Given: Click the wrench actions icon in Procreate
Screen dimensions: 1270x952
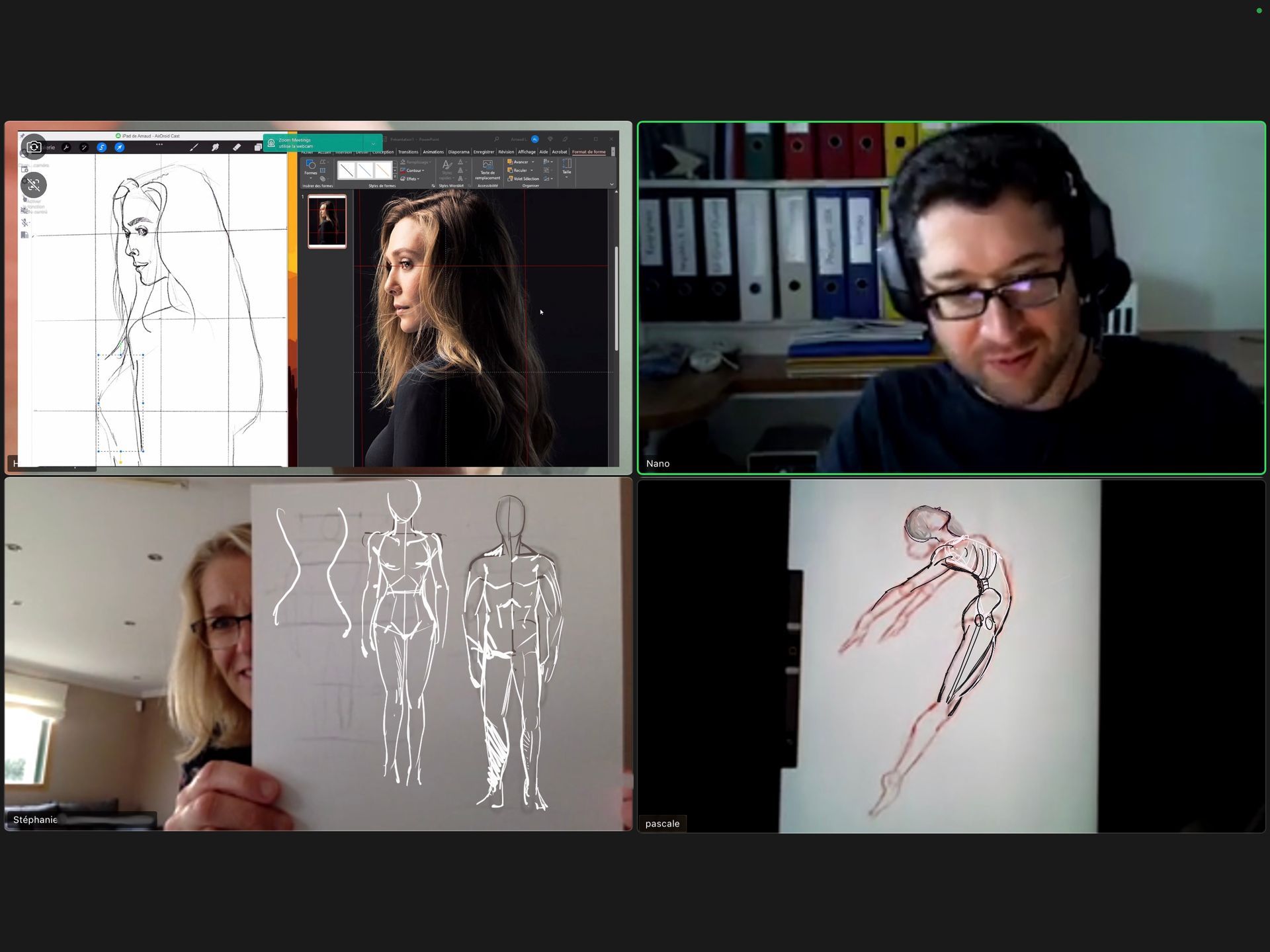Looking at the screenshot, I should point(66,148).
